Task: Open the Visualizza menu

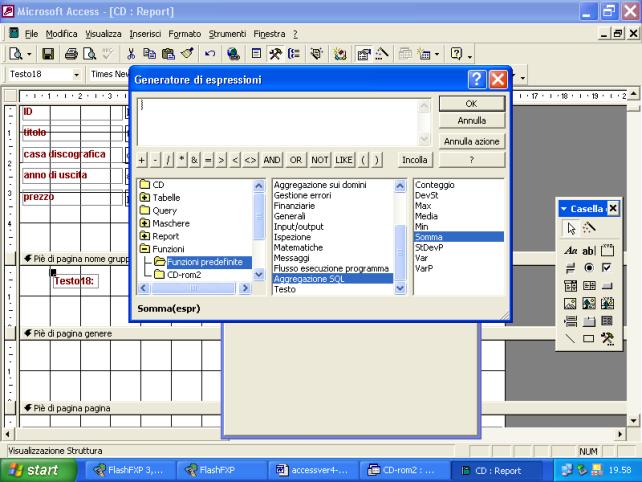Action: point(103,34)
